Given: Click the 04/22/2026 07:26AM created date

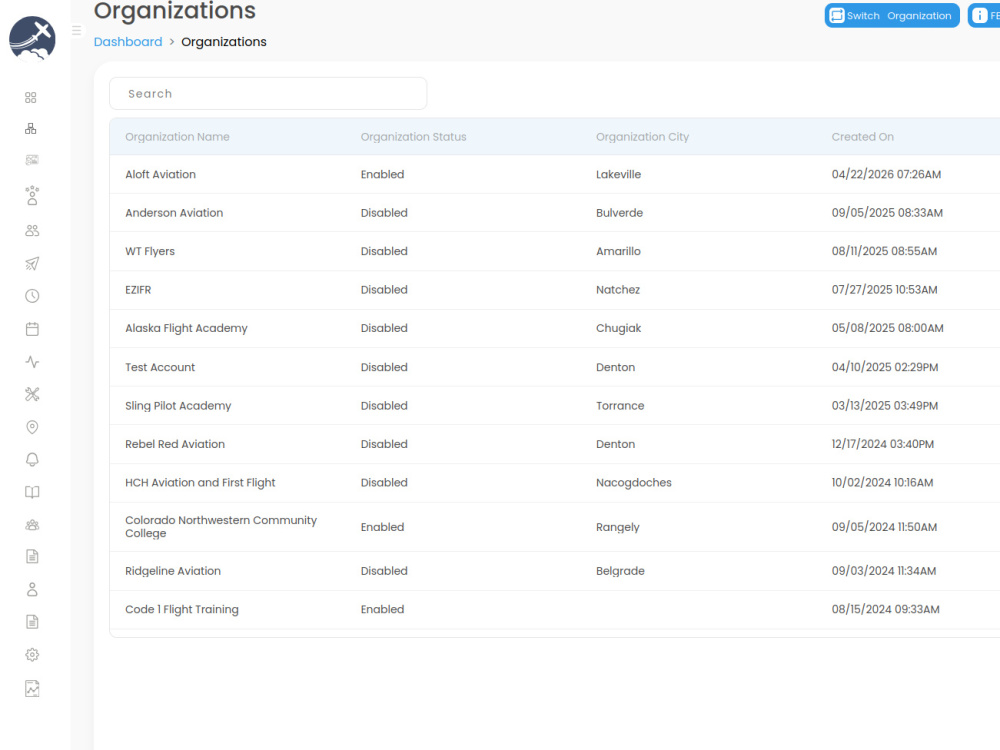Looking at the screenshot, I should pyautogui.click(x=886, y=174).
